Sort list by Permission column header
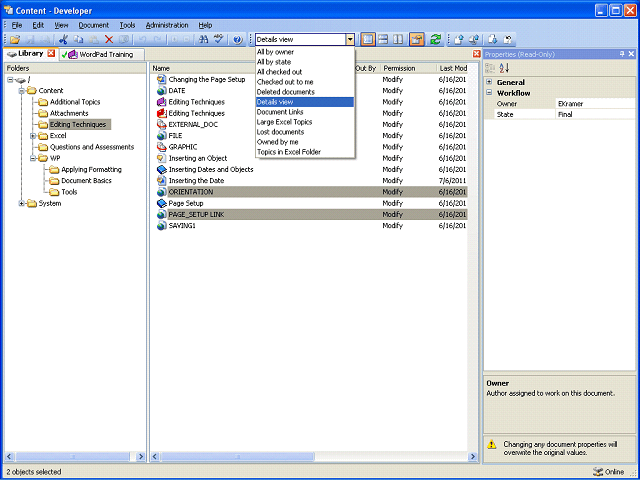 (400, 68)
